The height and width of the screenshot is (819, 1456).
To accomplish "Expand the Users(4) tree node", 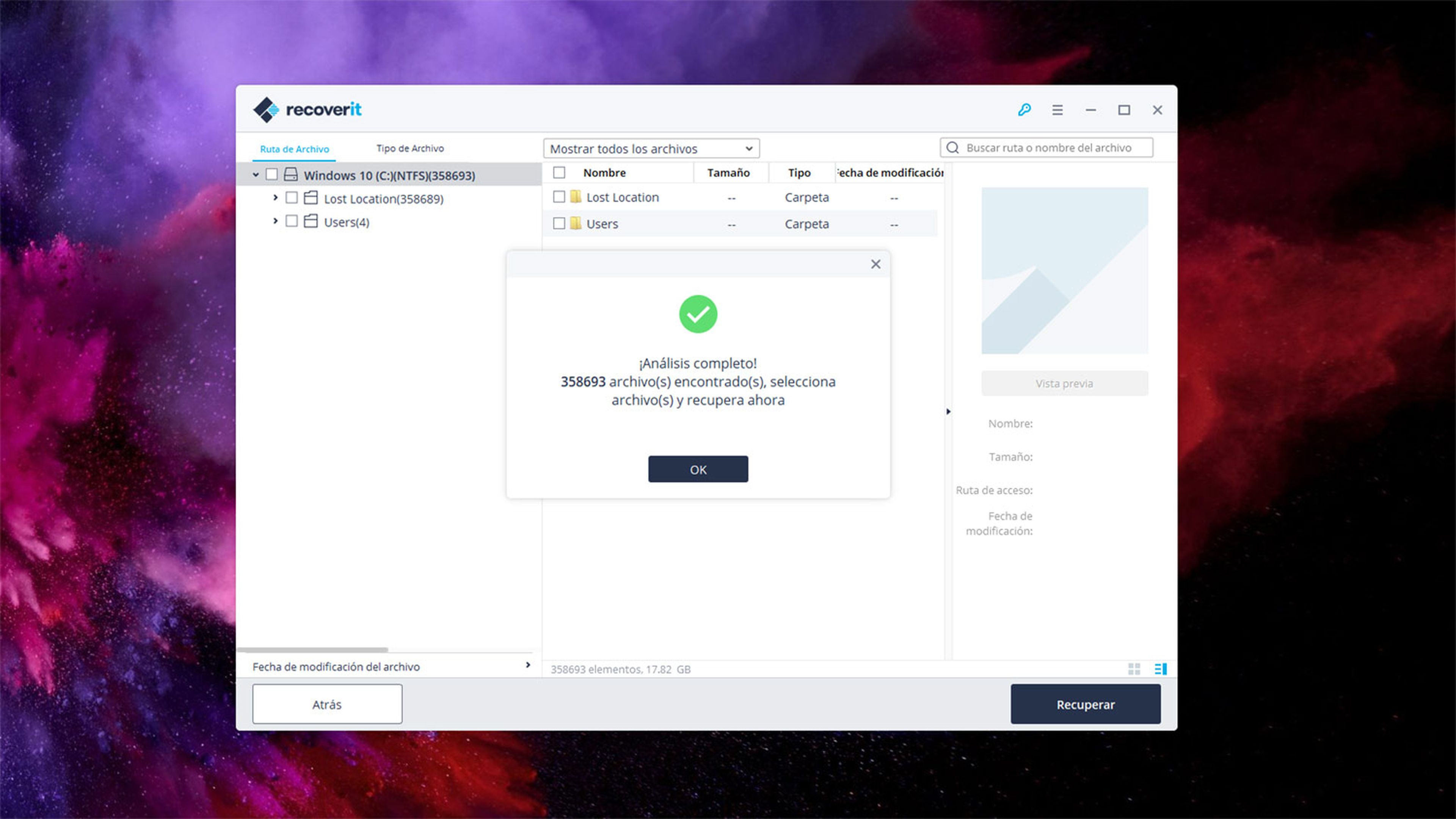I will [x=275, y=221].
